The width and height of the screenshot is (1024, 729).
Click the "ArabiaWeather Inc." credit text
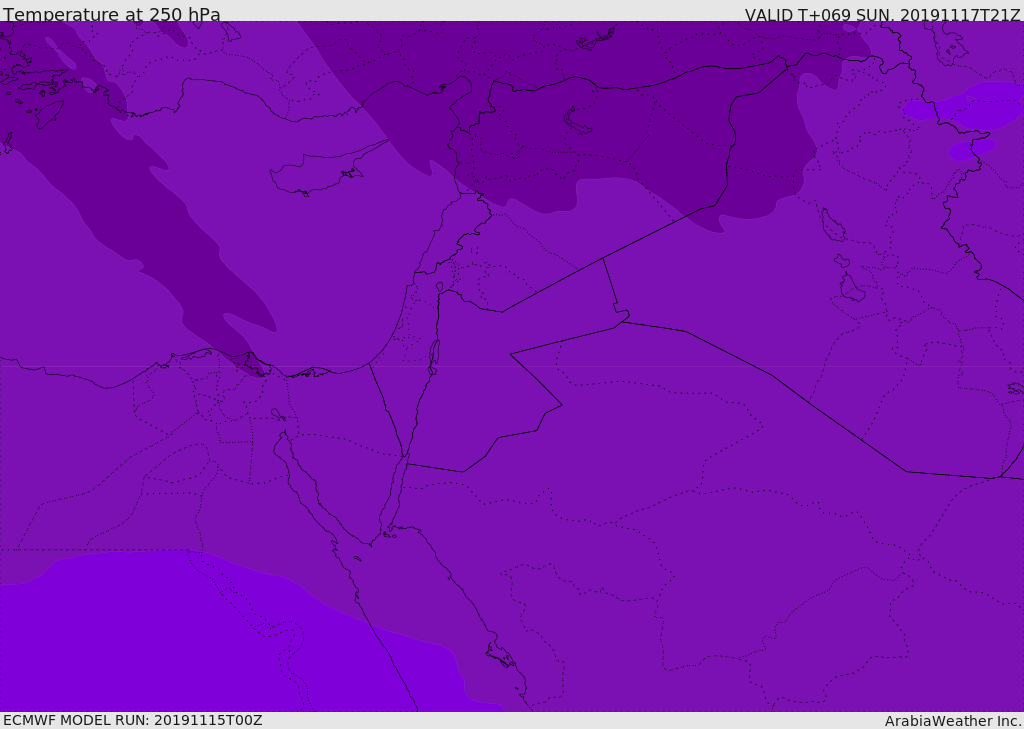tap(953, 721)
